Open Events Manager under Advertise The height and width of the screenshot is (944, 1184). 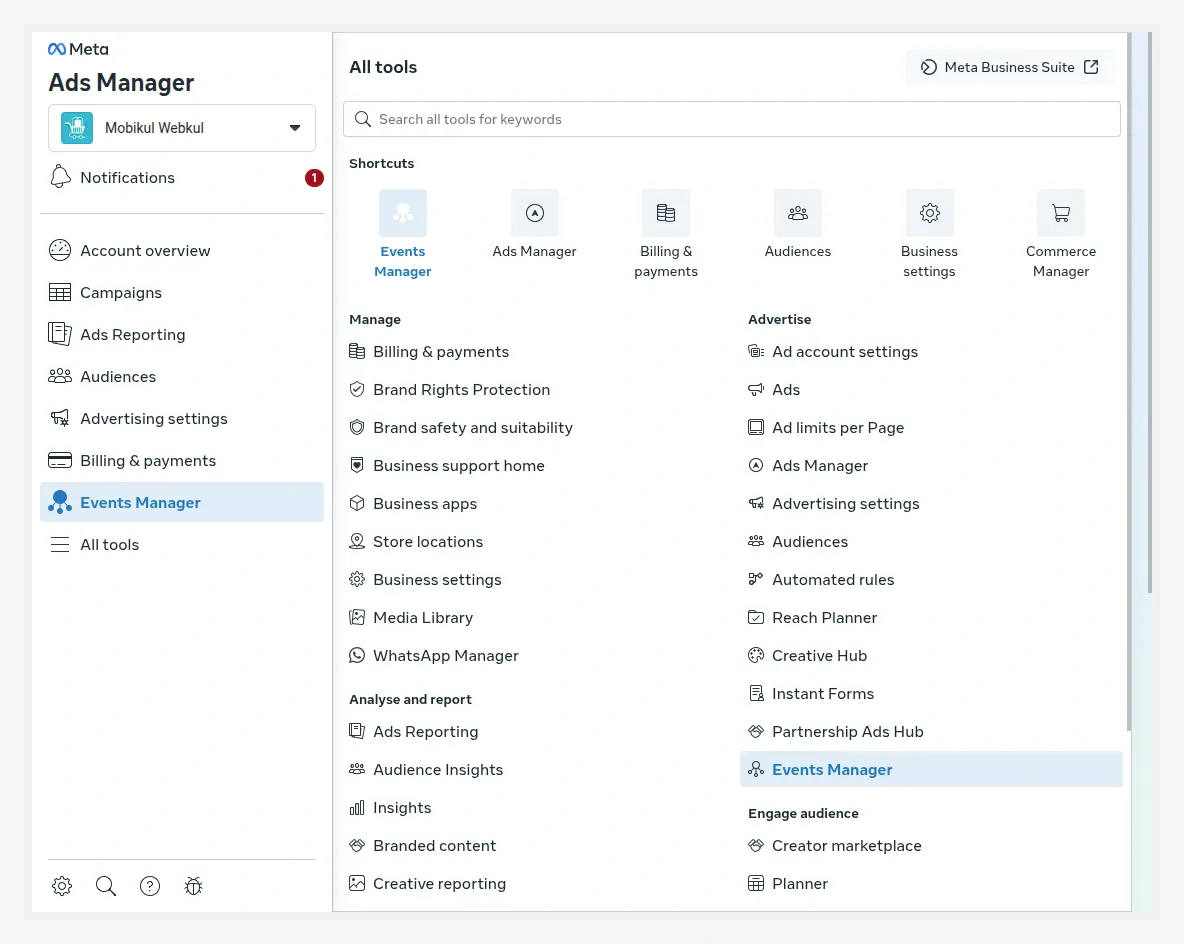[x=931, y=769]
